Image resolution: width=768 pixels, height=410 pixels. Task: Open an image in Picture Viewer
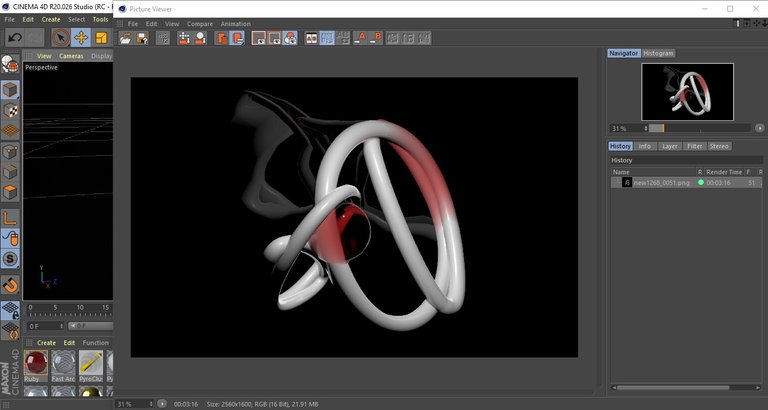click(125, 38)
